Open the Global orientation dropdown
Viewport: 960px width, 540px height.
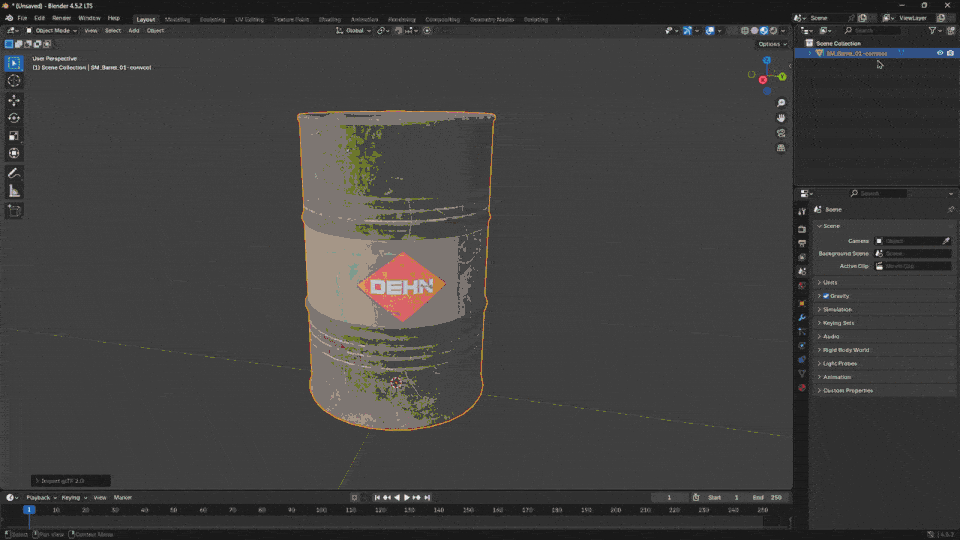(354, 31)
